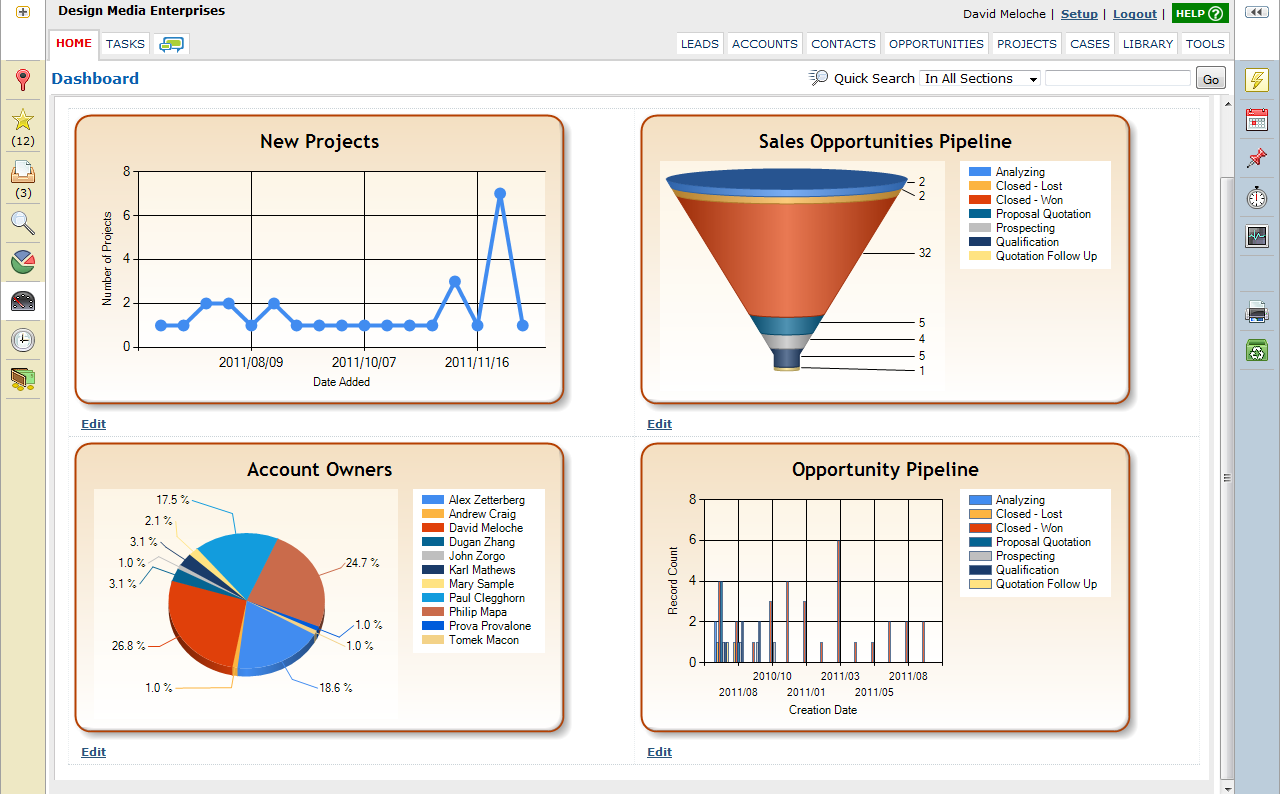Click the red map pin sidebar icon
Viewport: 1280px width, 794px height.
point(23,81)
